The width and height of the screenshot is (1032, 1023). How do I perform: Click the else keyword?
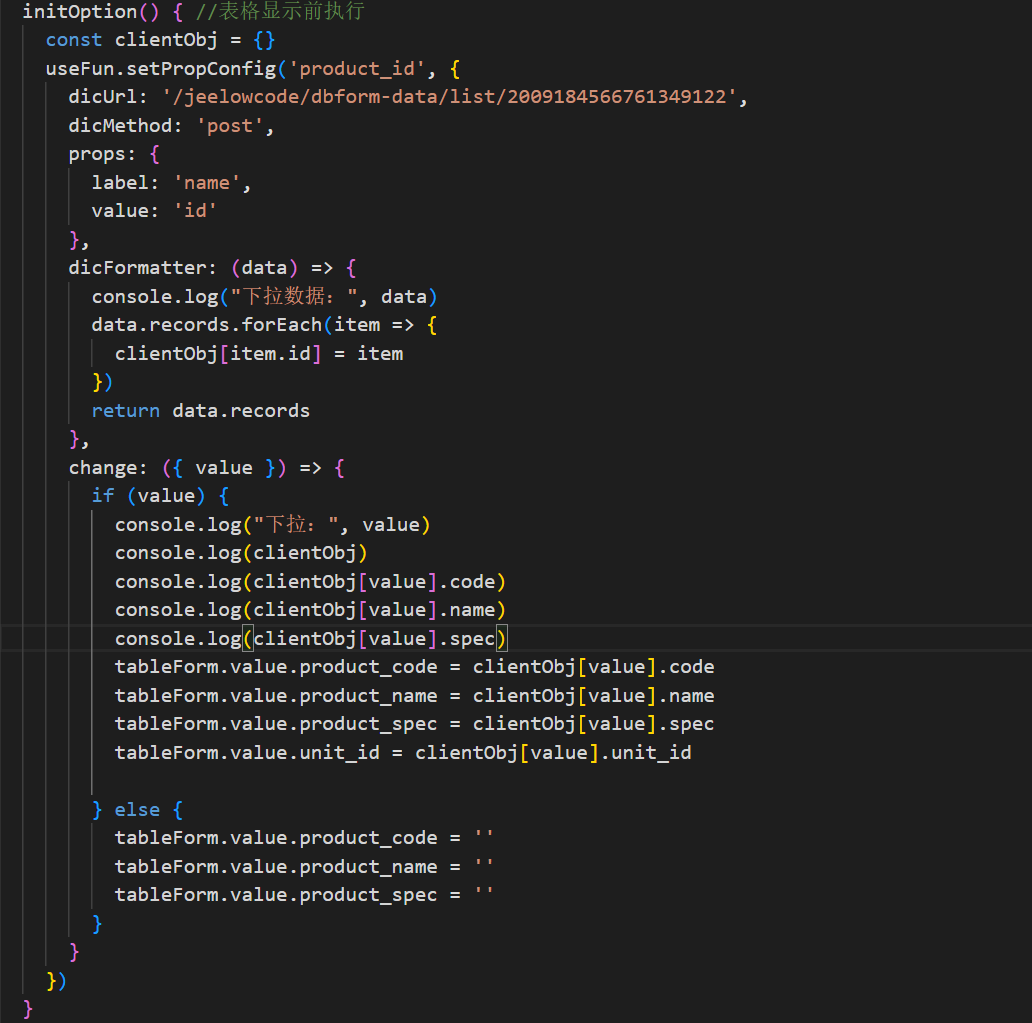pyautogui.click(x=137, y=809)
